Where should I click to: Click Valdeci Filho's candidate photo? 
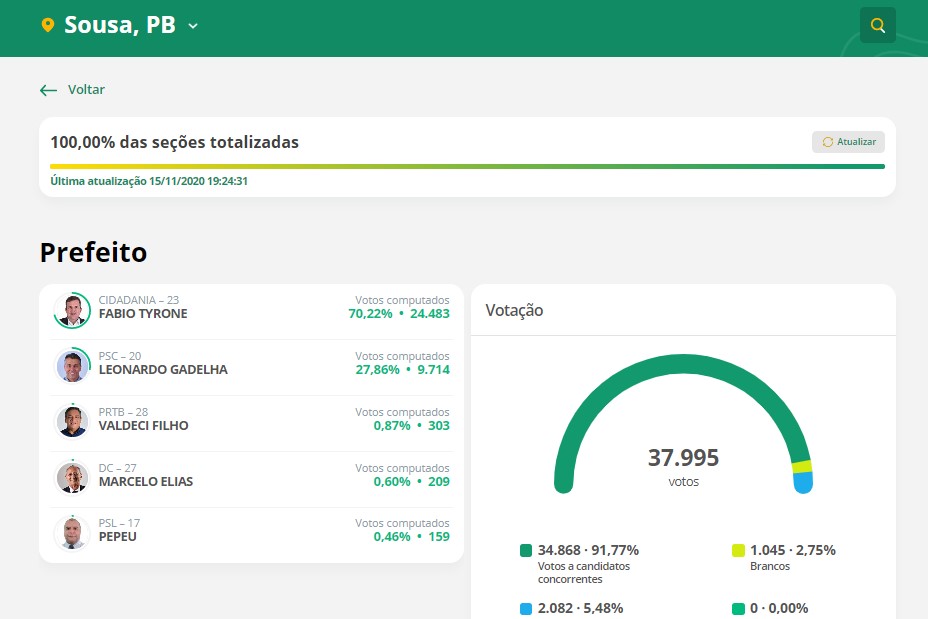tap(72, 422)
